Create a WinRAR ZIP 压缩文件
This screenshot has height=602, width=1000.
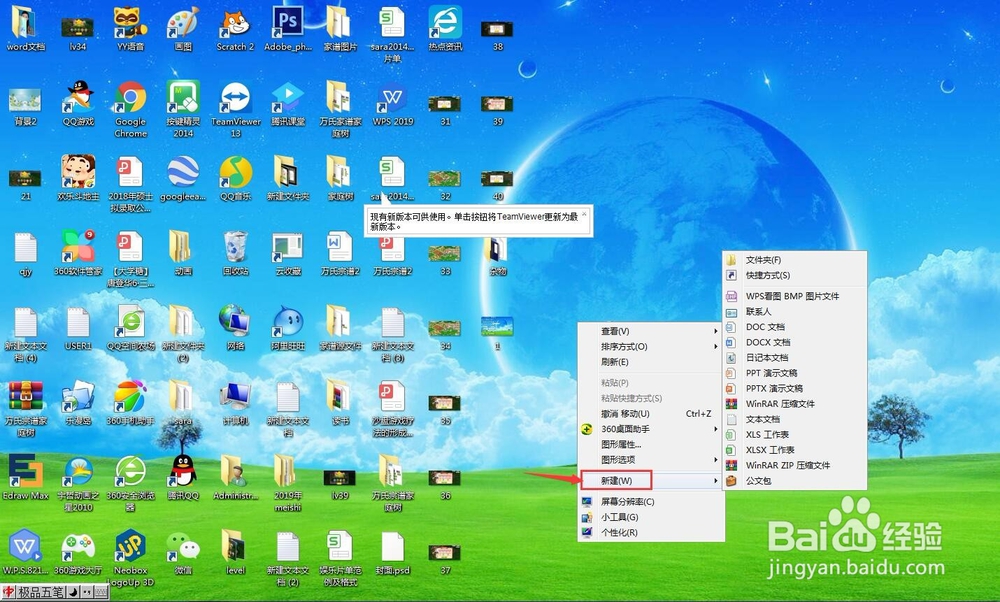click(x=795, y=465)
